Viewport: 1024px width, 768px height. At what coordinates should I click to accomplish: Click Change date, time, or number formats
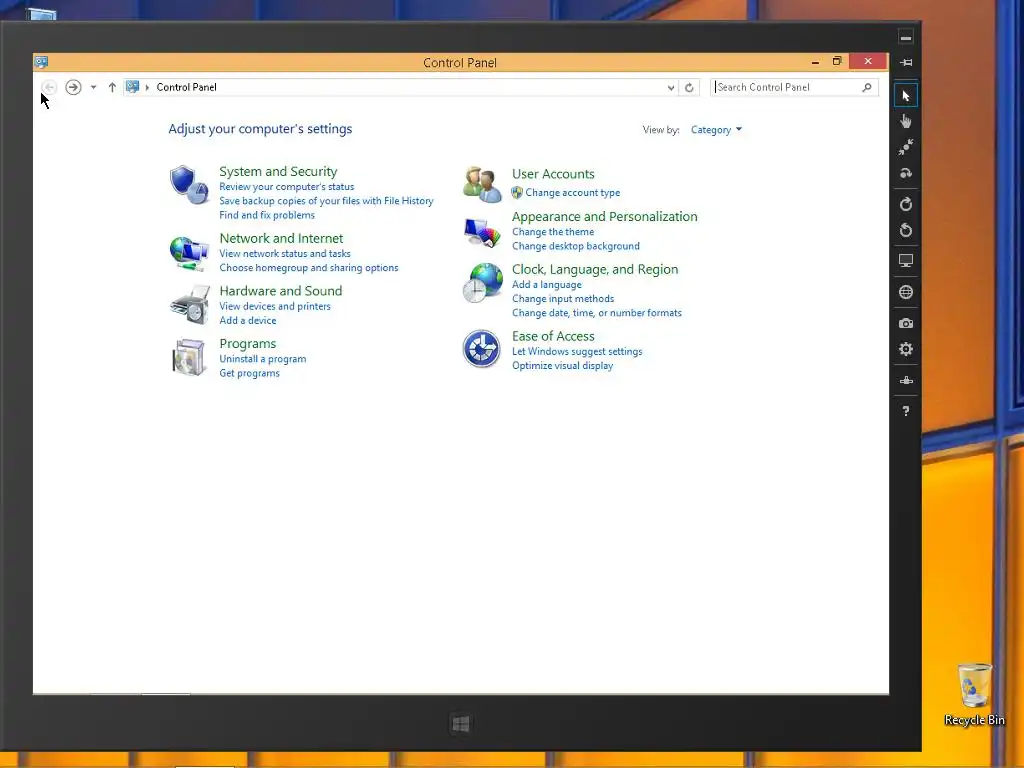click(597, 313)
